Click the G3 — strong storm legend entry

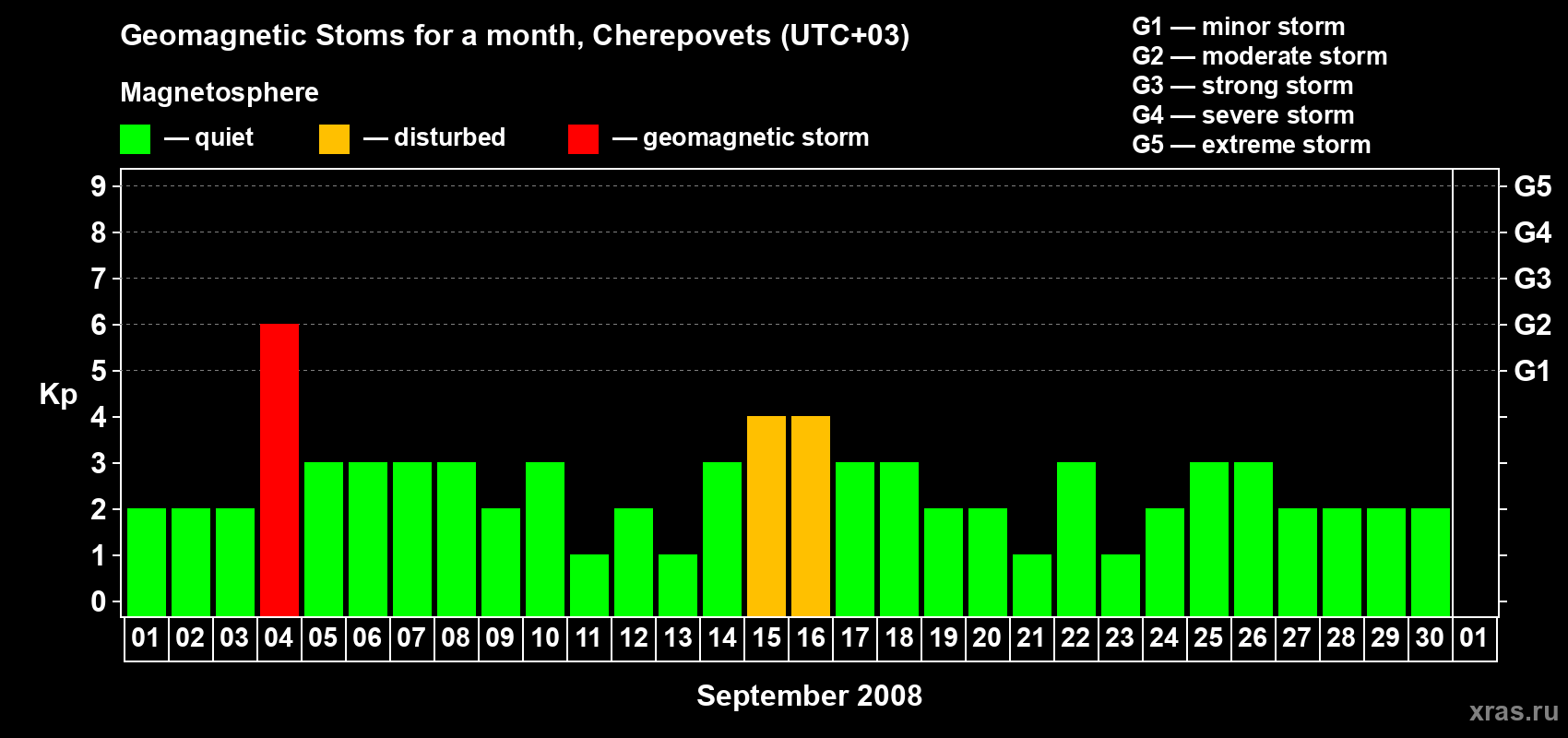click(1242, 86)
